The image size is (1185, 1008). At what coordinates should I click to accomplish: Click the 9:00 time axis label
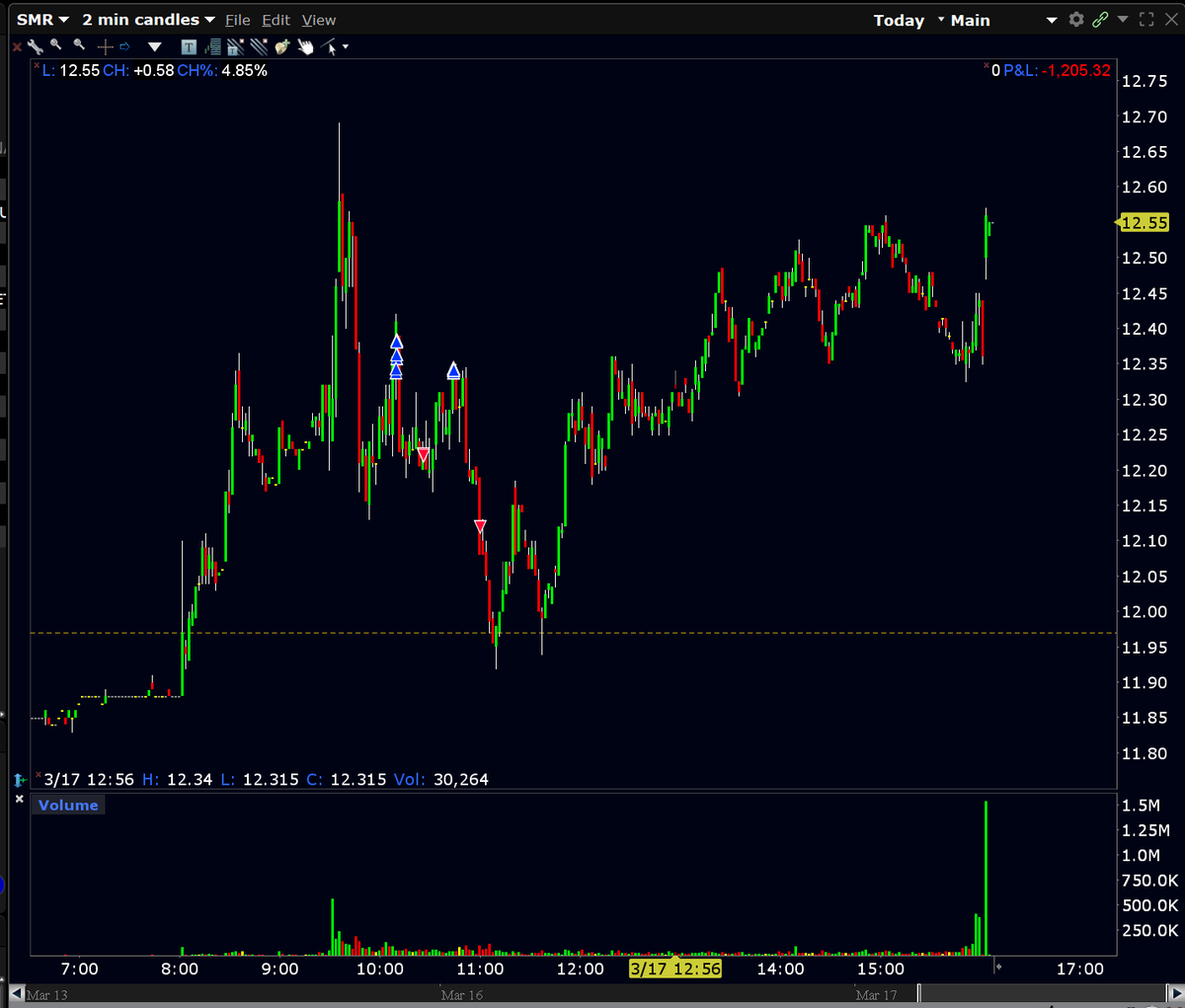point(279,969)
